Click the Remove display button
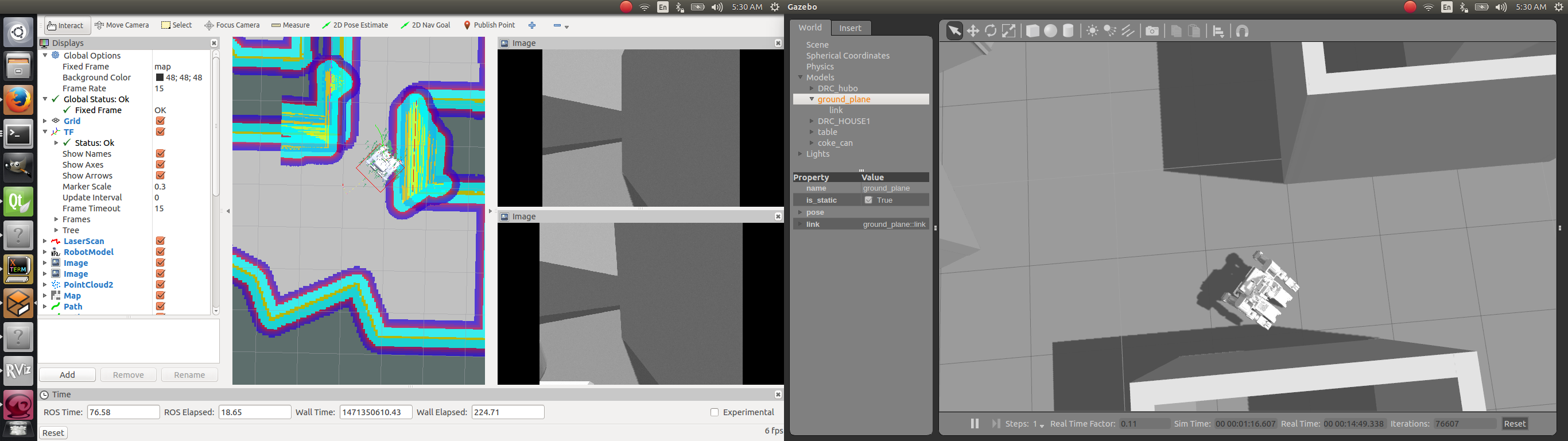Screen dimensions: 1568x441 click(129, 374)
